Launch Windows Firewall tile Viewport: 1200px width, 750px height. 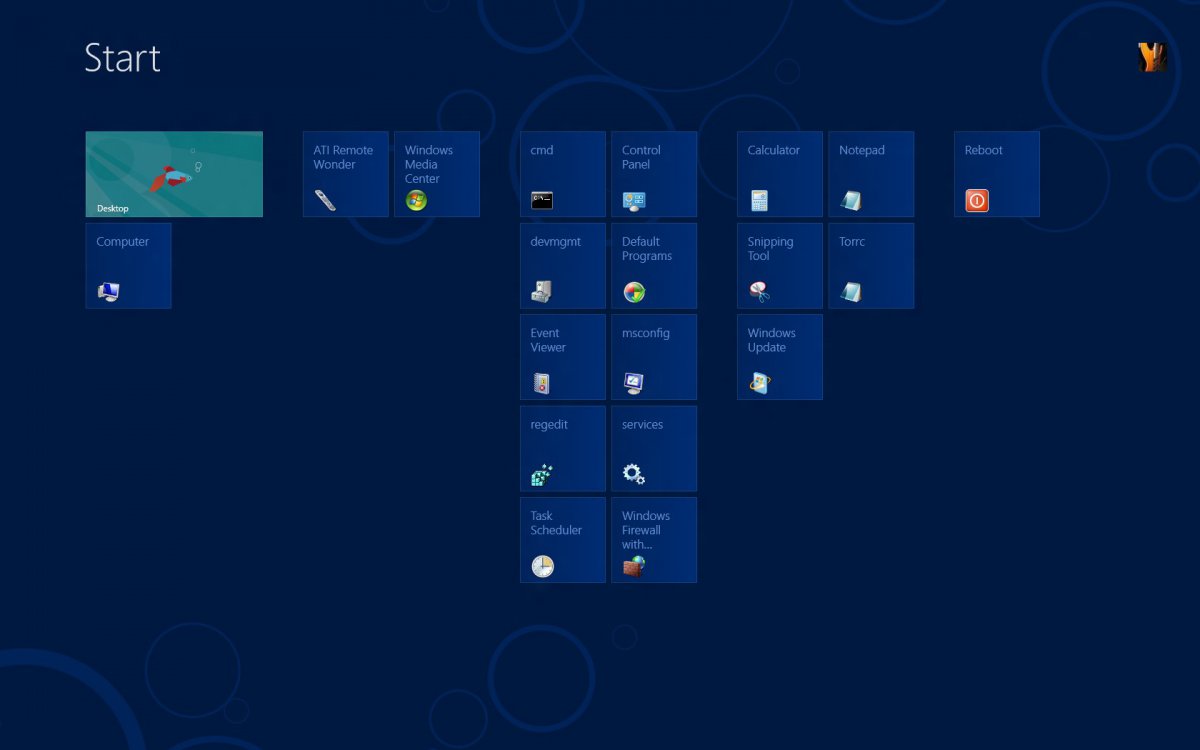tap(653, 539)
